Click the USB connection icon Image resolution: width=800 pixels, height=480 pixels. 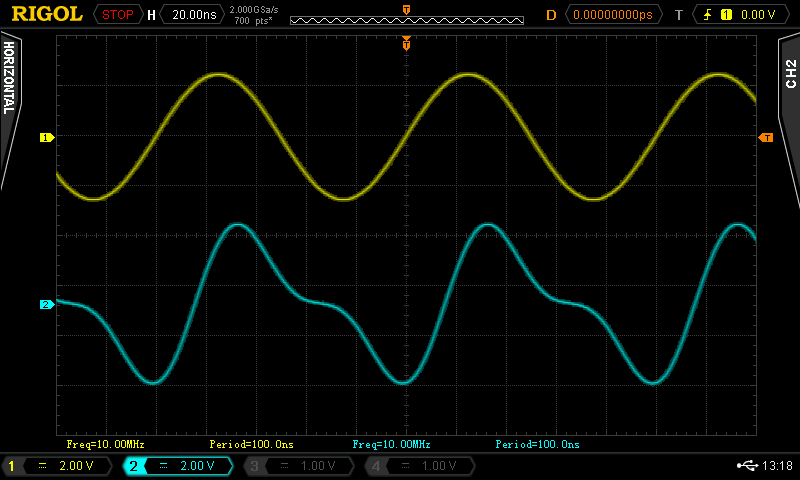747,465
